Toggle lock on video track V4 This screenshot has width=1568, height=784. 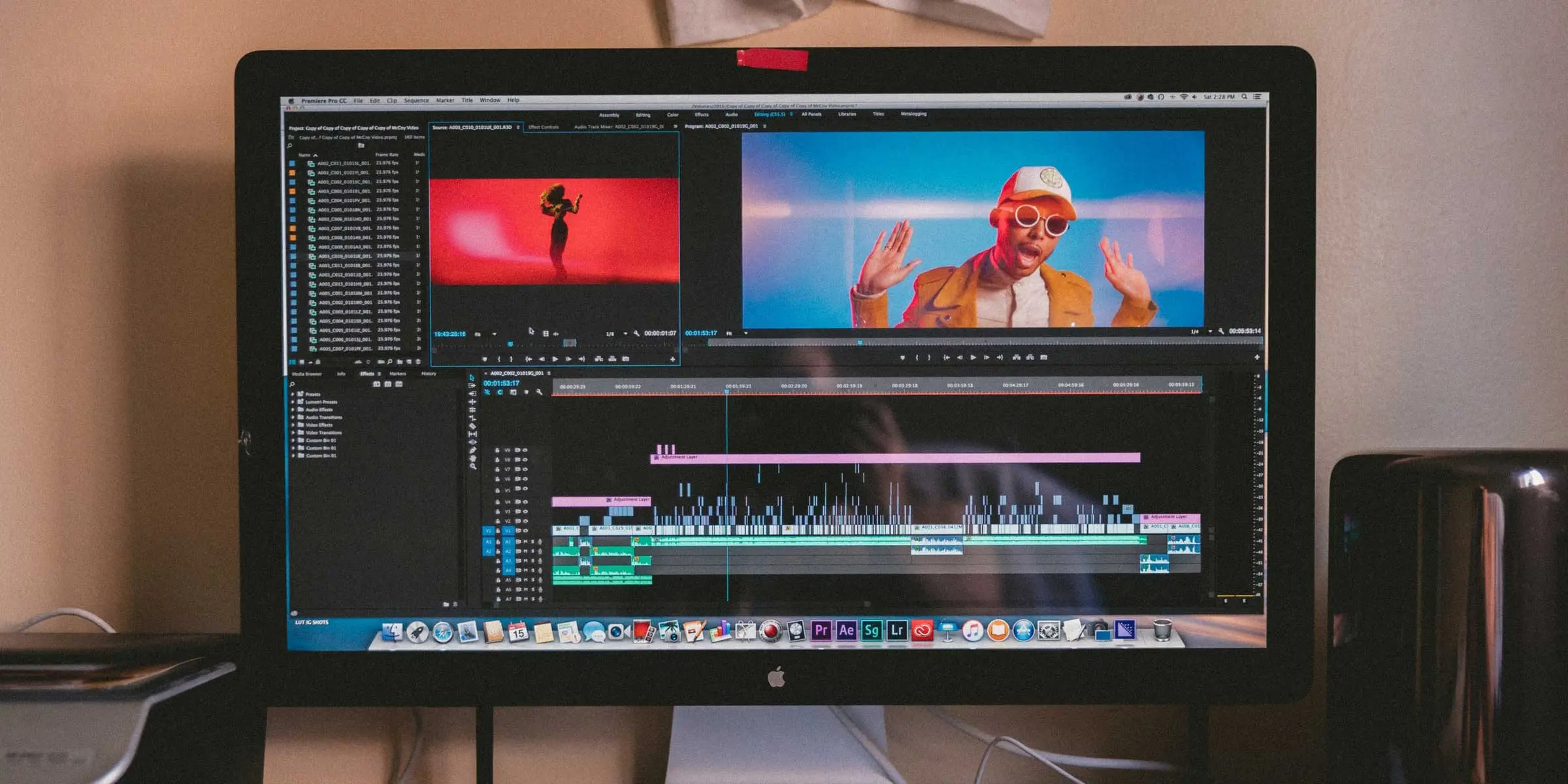click(497, 502)
